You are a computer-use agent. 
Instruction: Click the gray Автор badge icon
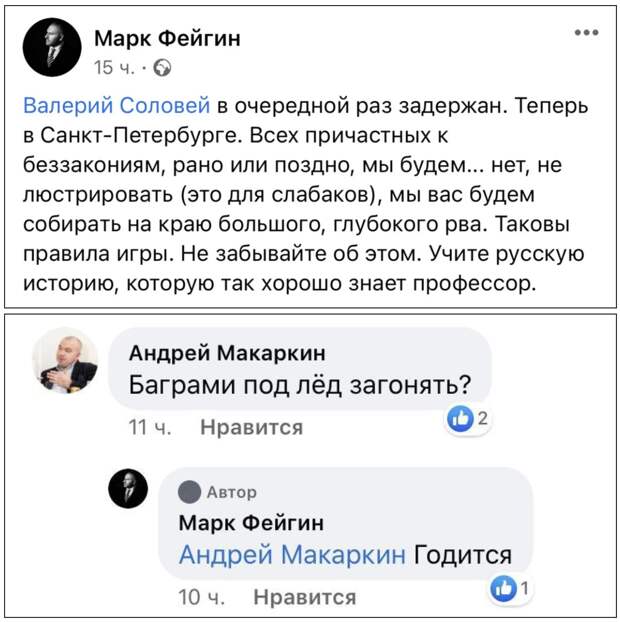point(189,492)
